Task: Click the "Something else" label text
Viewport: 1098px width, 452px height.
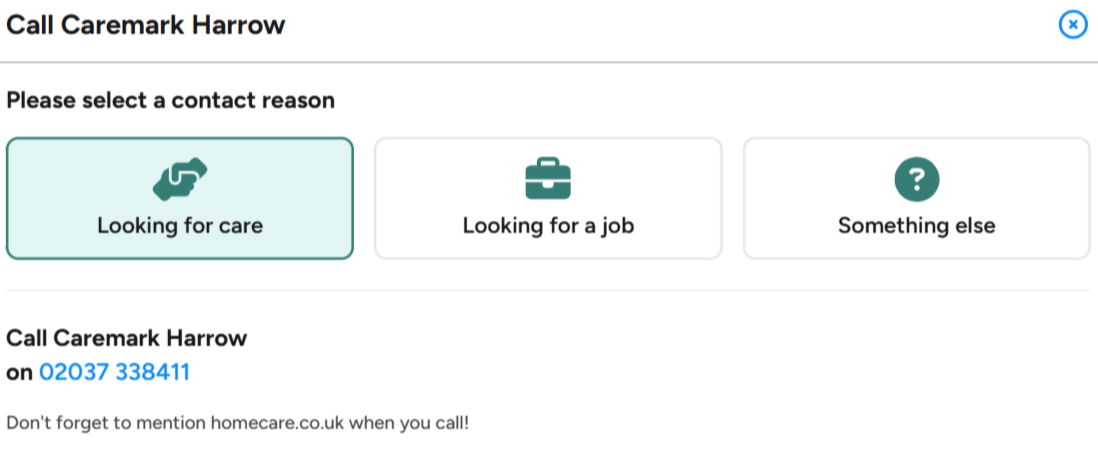Action: click(917, 226)
